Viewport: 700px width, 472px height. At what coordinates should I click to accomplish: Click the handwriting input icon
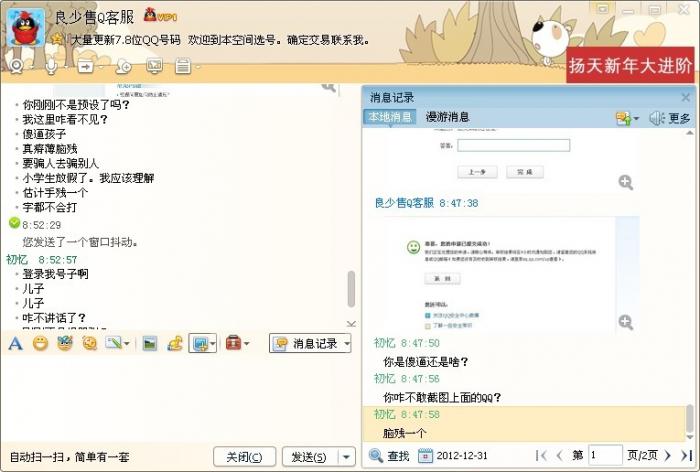[x=113, y=343]
